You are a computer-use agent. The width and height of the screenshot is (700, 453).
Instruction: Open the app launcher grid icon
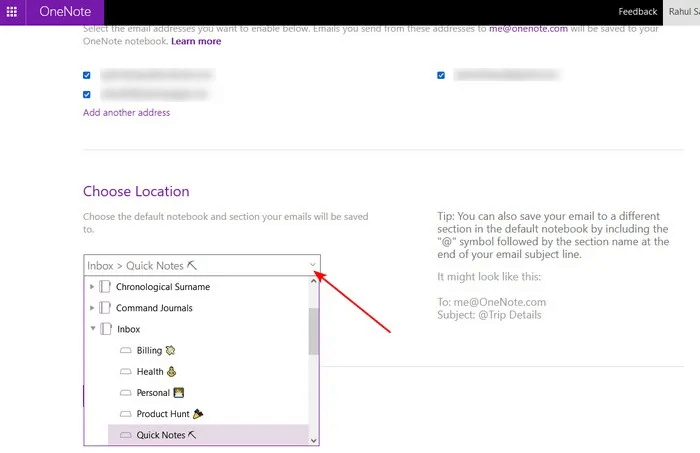[12, 12]
